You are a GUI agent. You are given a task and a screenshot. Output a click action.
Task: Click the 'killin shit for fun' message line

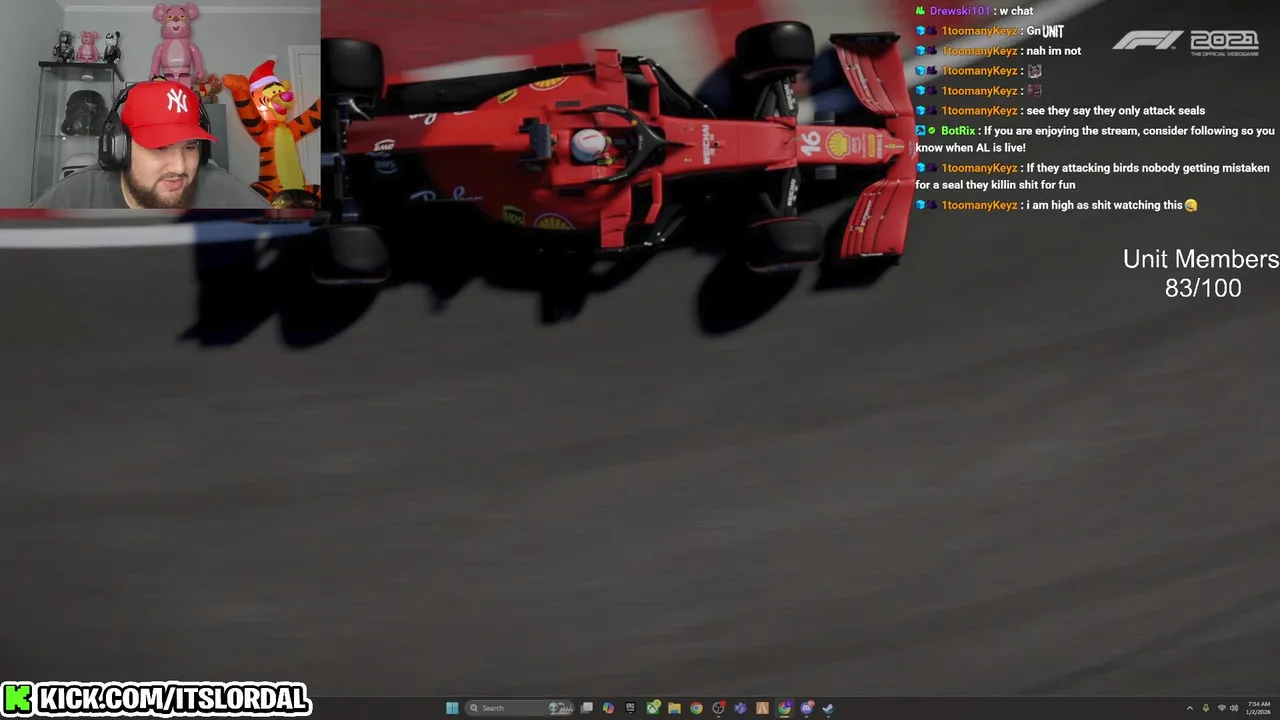(x=995, y=185)
